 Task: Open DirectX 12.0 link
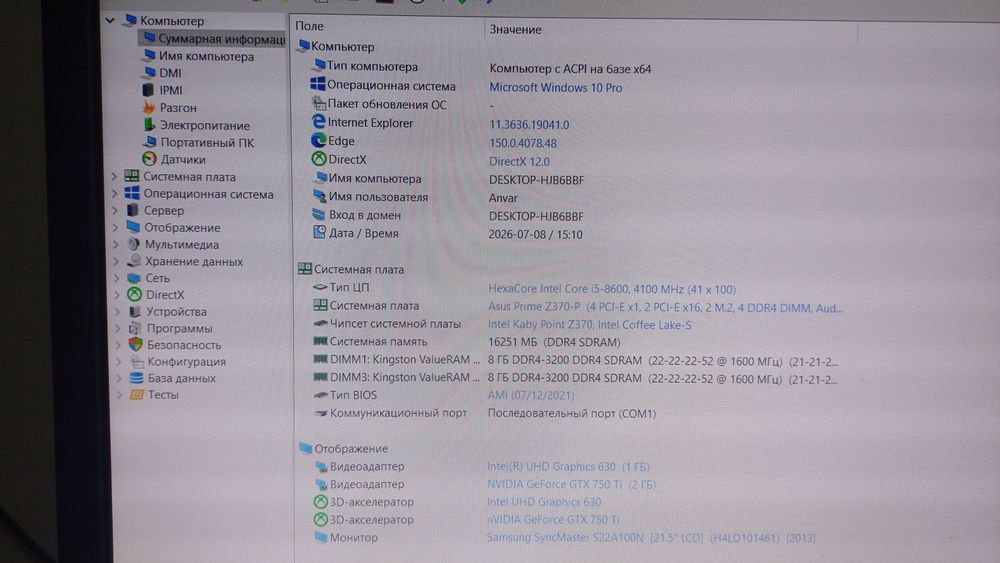click(519, 162)
